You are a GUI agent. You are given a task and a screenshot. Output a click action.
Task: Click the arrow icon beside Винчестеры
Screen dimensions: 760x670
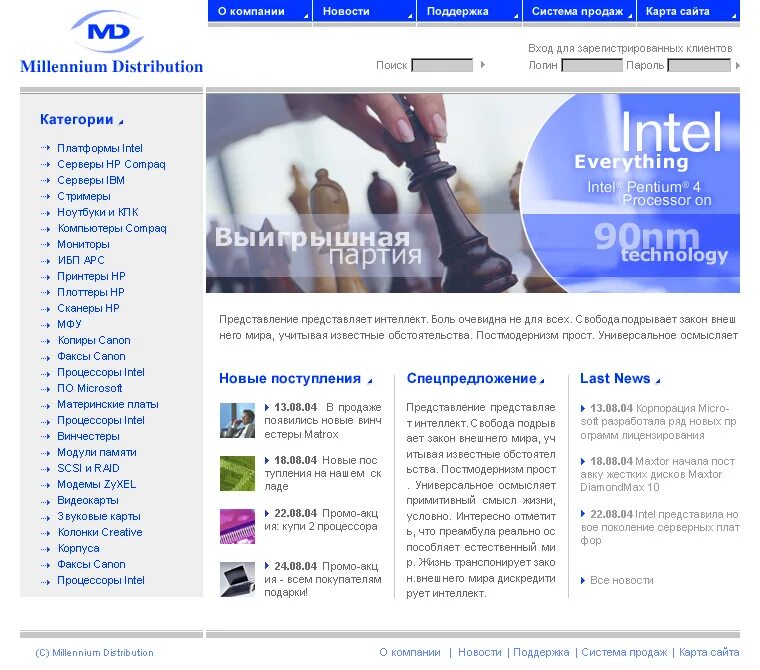(x=46, y=436)
